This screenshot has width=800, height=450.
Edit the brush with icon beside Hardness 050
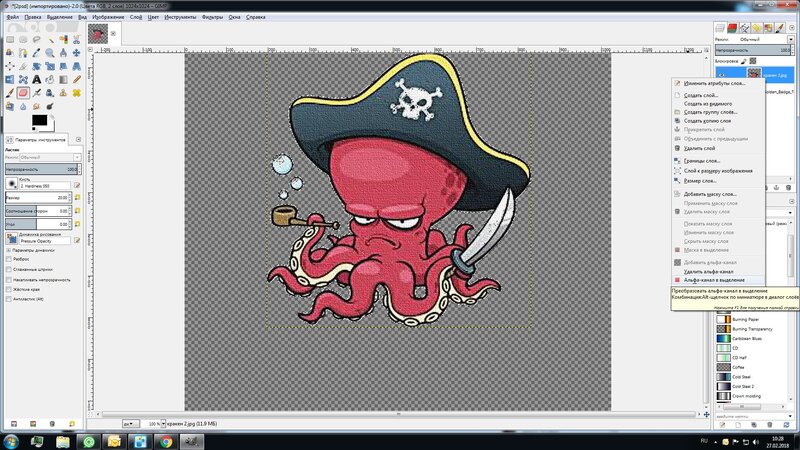pyautogui.click(x=77, y=186)
